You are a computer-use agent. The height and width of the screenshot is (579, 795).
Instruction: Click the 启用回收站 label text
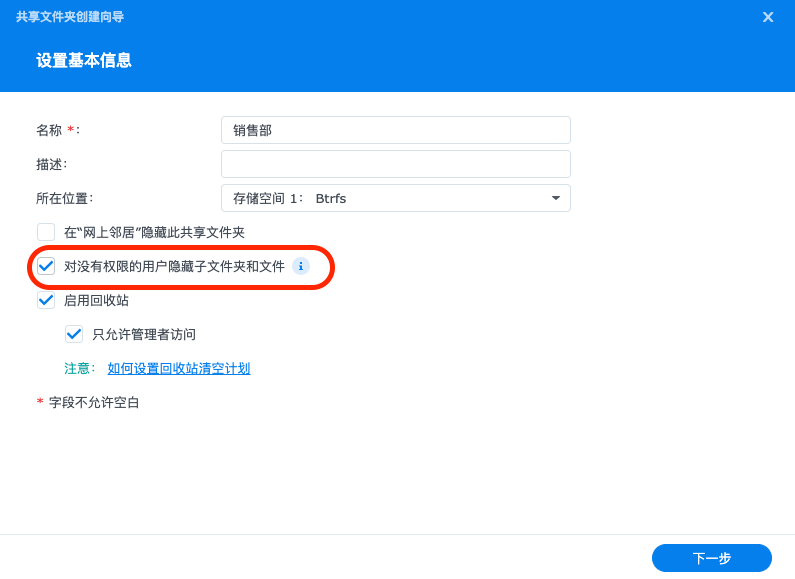(96, 300)
